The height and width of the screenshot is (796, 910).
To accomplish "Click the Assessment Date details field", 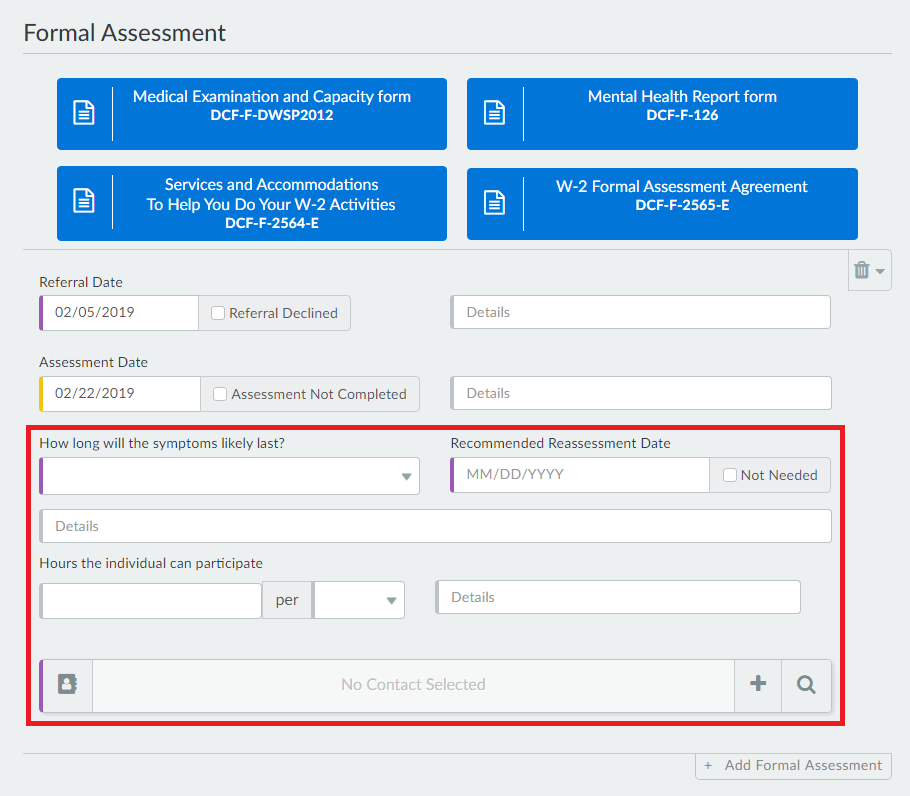I will [x=641, y=393].
